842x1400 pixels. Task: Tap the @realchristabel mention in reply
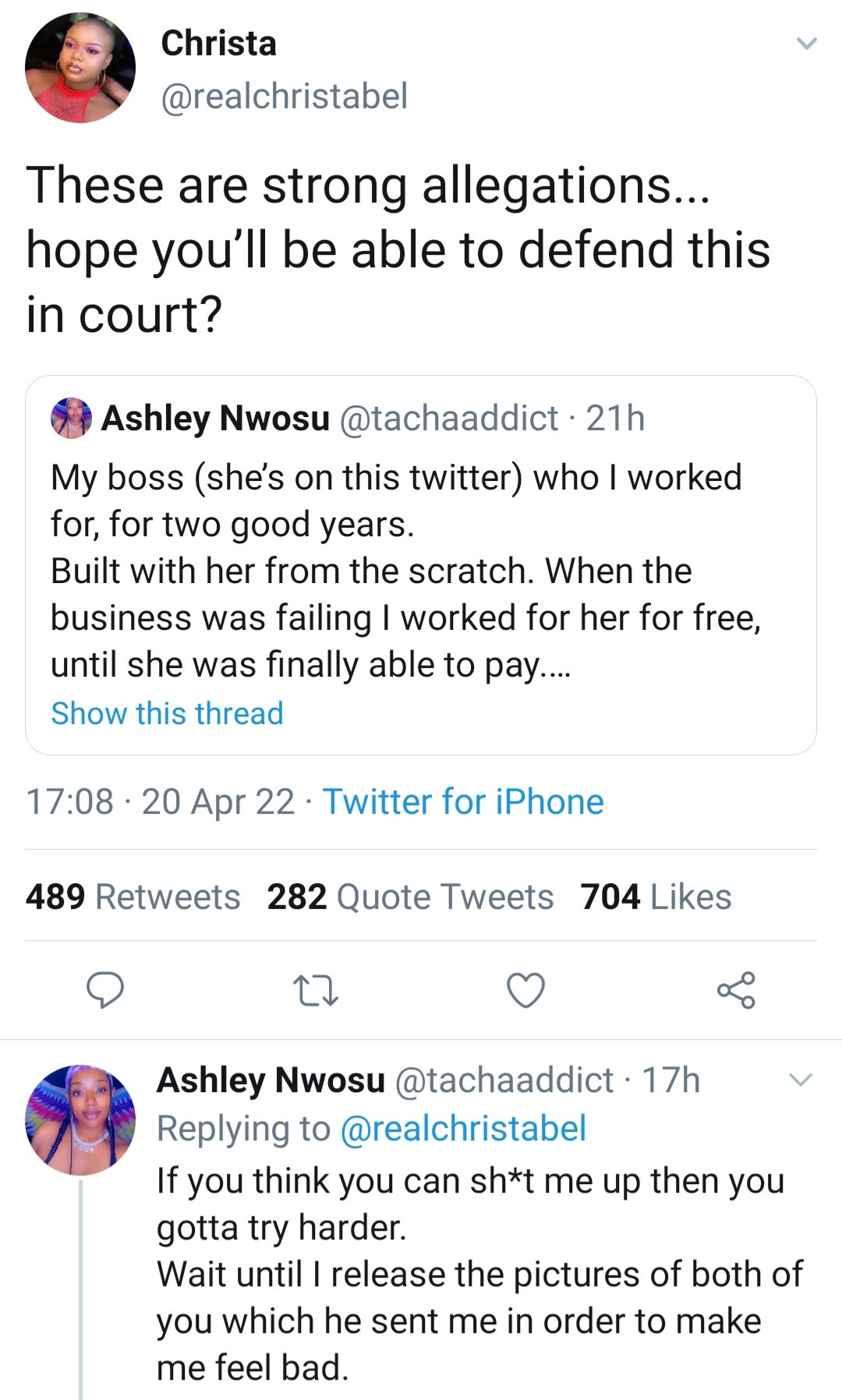(x=463, y=1129)
